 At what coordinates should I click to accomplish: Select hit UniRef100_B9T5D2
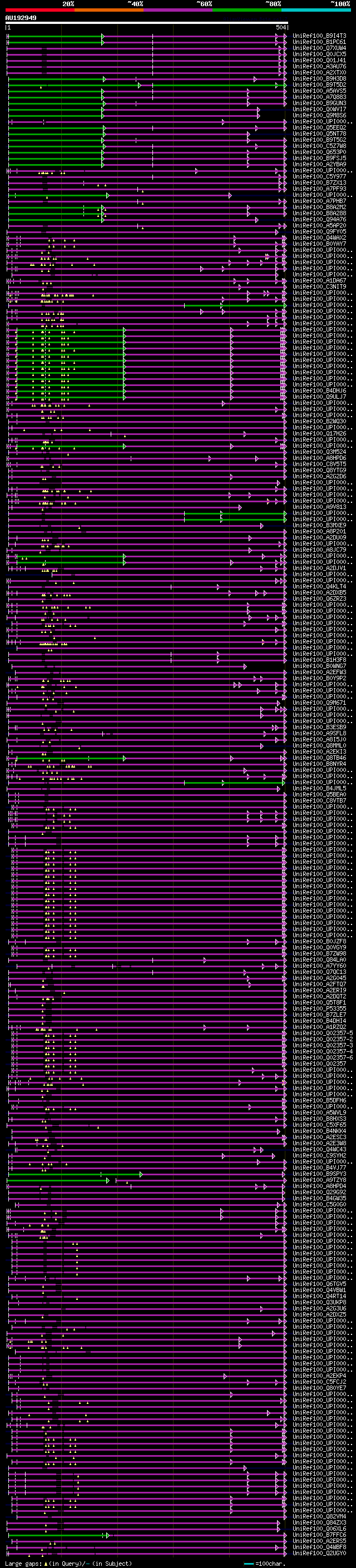[x=319, y=85]
